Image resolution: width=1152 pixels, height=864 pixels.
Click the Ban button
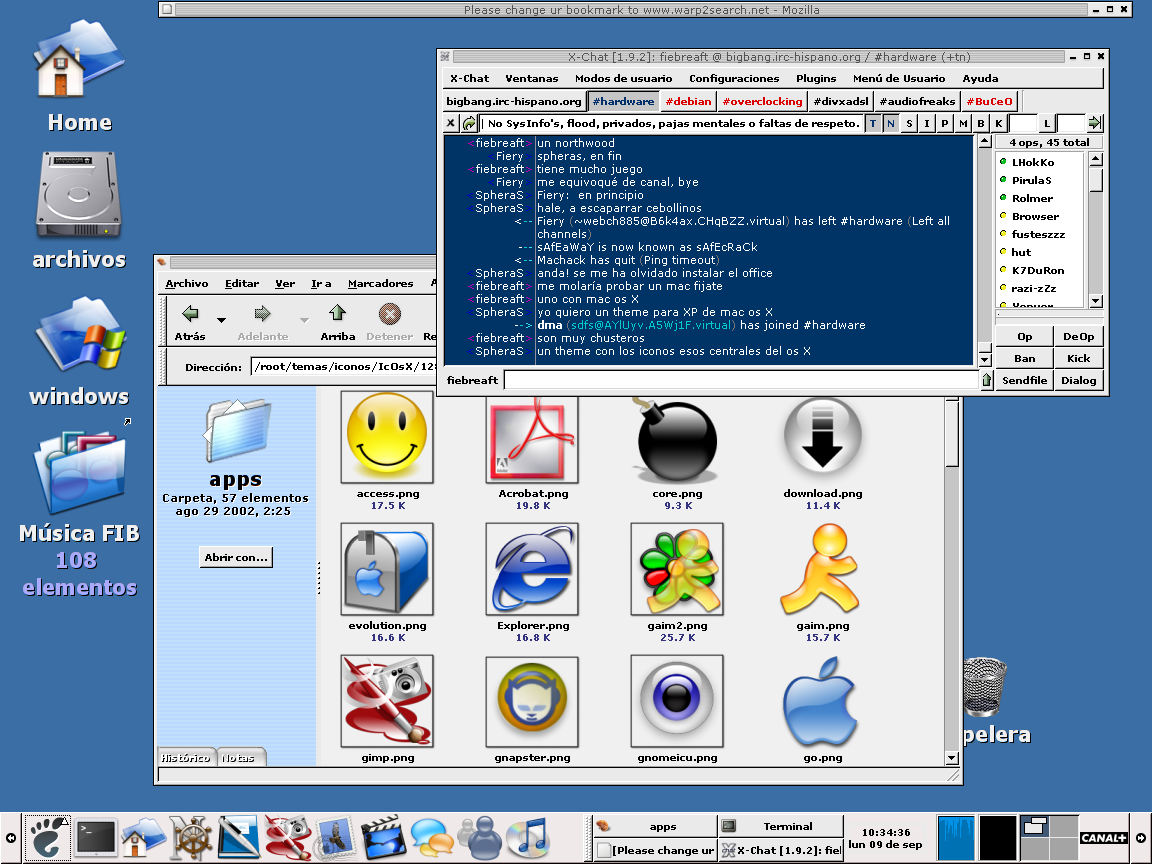click(1025, 359)
